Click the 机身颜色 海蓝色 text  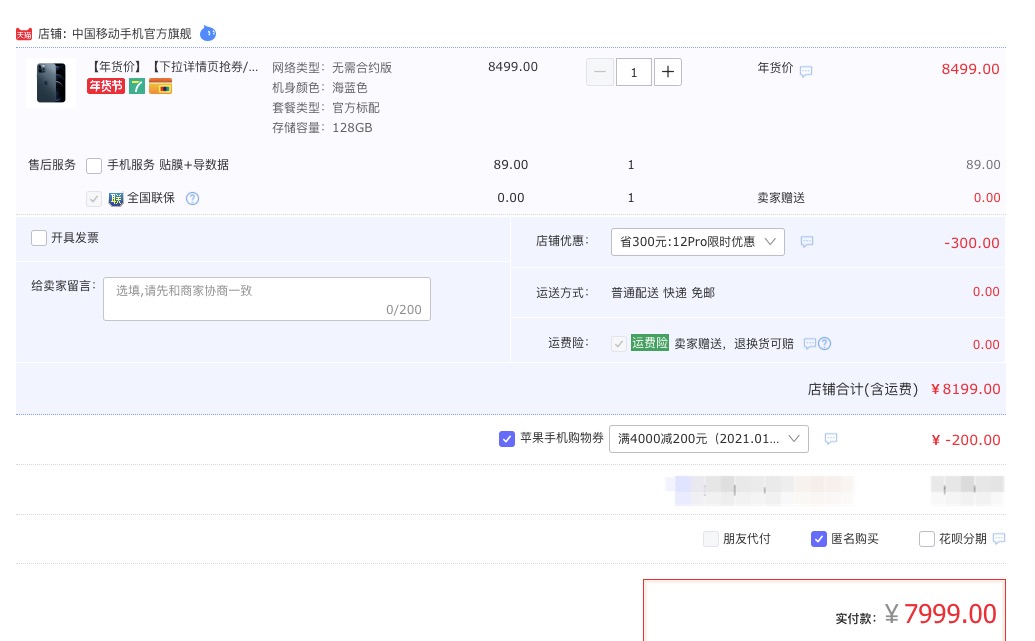319,88
